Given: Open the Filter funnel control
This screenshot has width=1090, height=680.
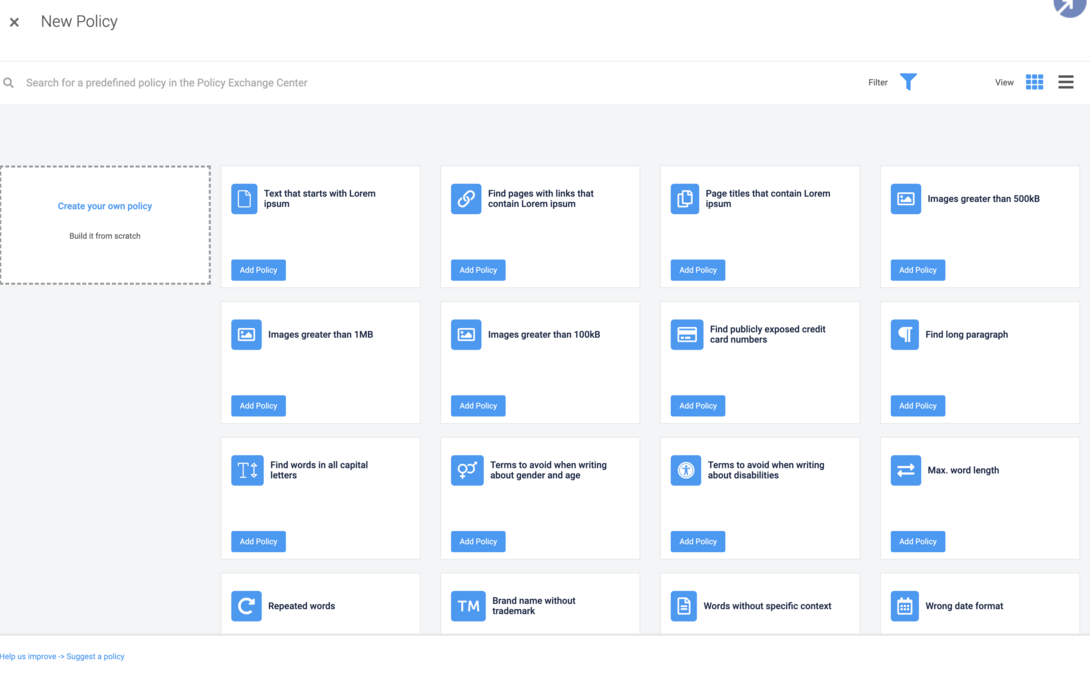Looking at the screenshot, I should click(908, 82).
